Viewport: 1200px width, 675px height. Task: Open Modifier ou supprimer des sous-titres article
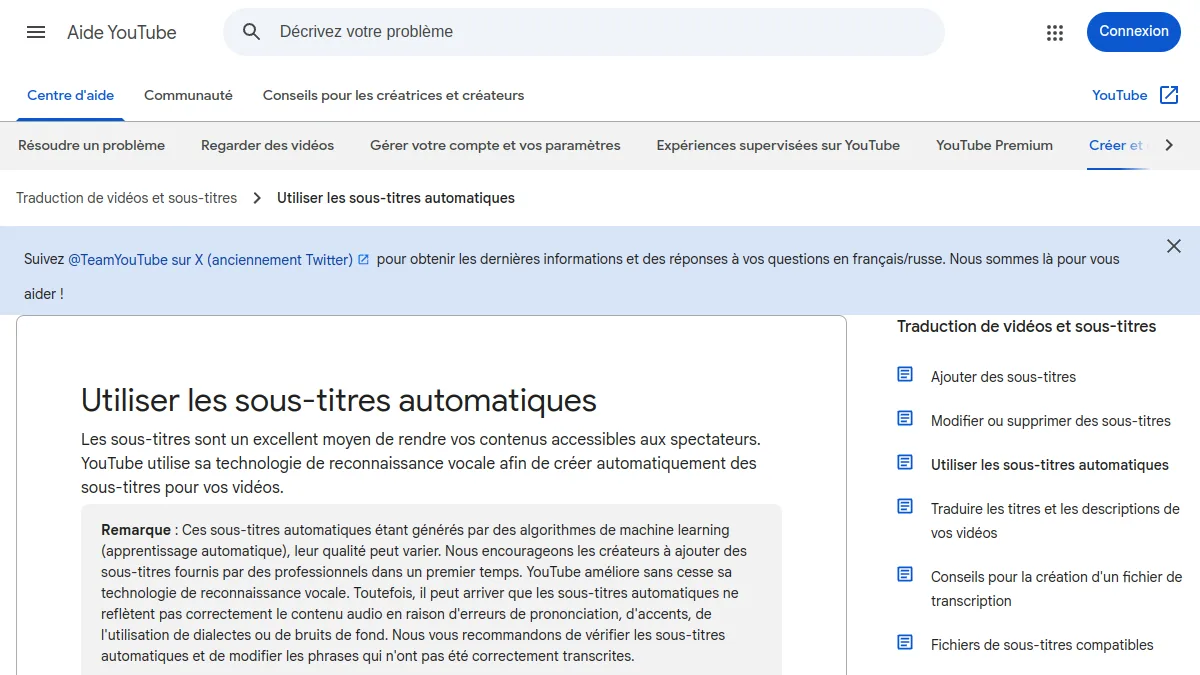1050,421
